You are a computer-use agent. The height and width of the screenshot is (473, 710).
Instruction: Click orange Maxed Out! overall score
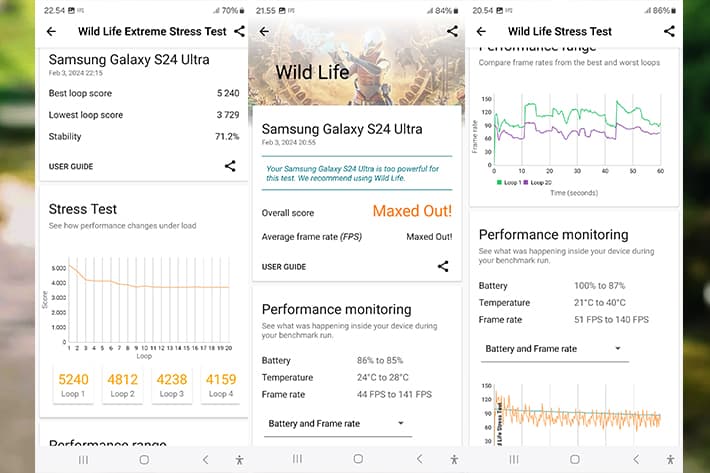[x=412, y=211]
